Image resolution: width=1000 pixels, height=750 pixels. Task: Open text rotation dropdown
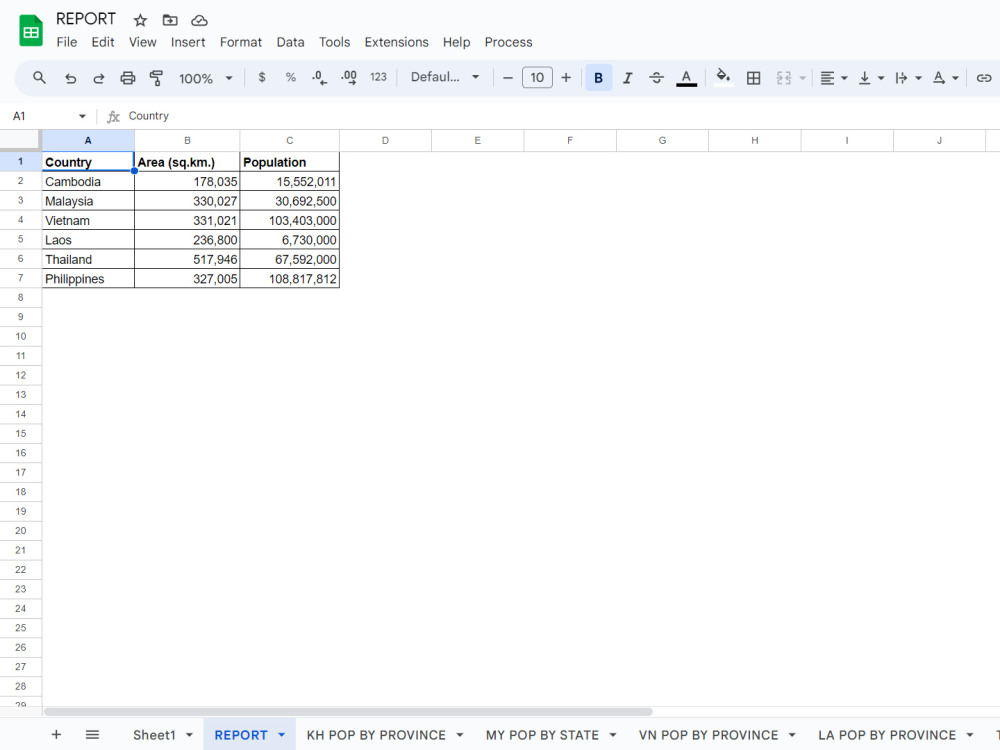[945, 78]
